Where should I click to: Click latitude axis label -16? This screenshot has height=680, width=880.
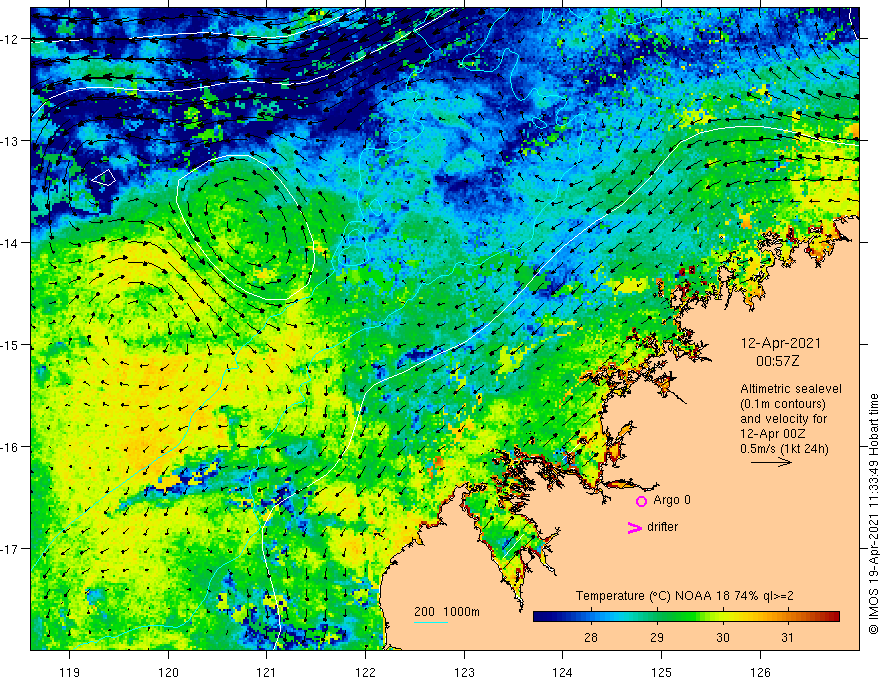10,447
